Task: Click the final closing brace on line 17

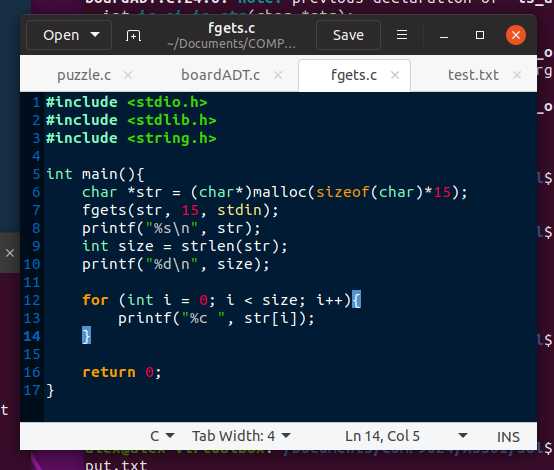Action: pyautogui.click(x=50, y=391)
